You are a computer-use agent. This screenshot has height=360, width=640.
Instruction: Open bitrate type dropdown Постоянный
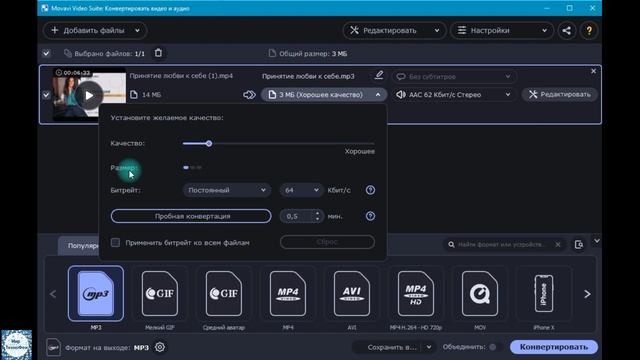[x=227, y=190]
